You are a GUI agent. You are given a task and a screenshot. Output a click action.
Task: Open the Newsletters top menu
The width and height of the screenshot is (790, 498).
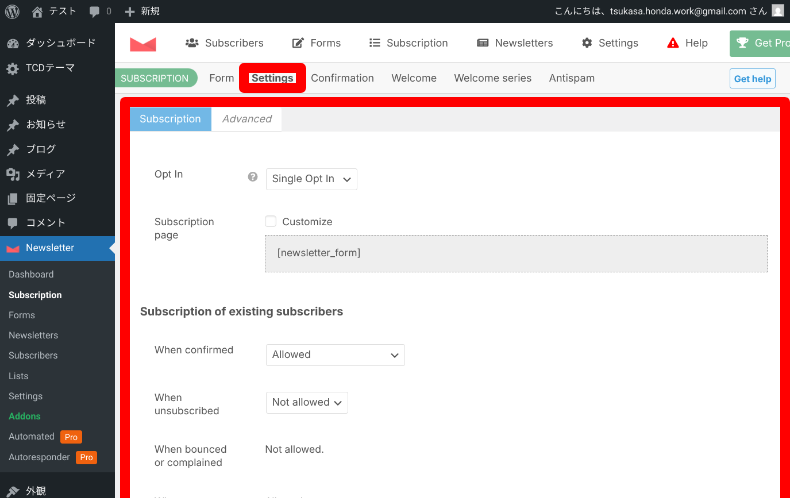(515, 43)
